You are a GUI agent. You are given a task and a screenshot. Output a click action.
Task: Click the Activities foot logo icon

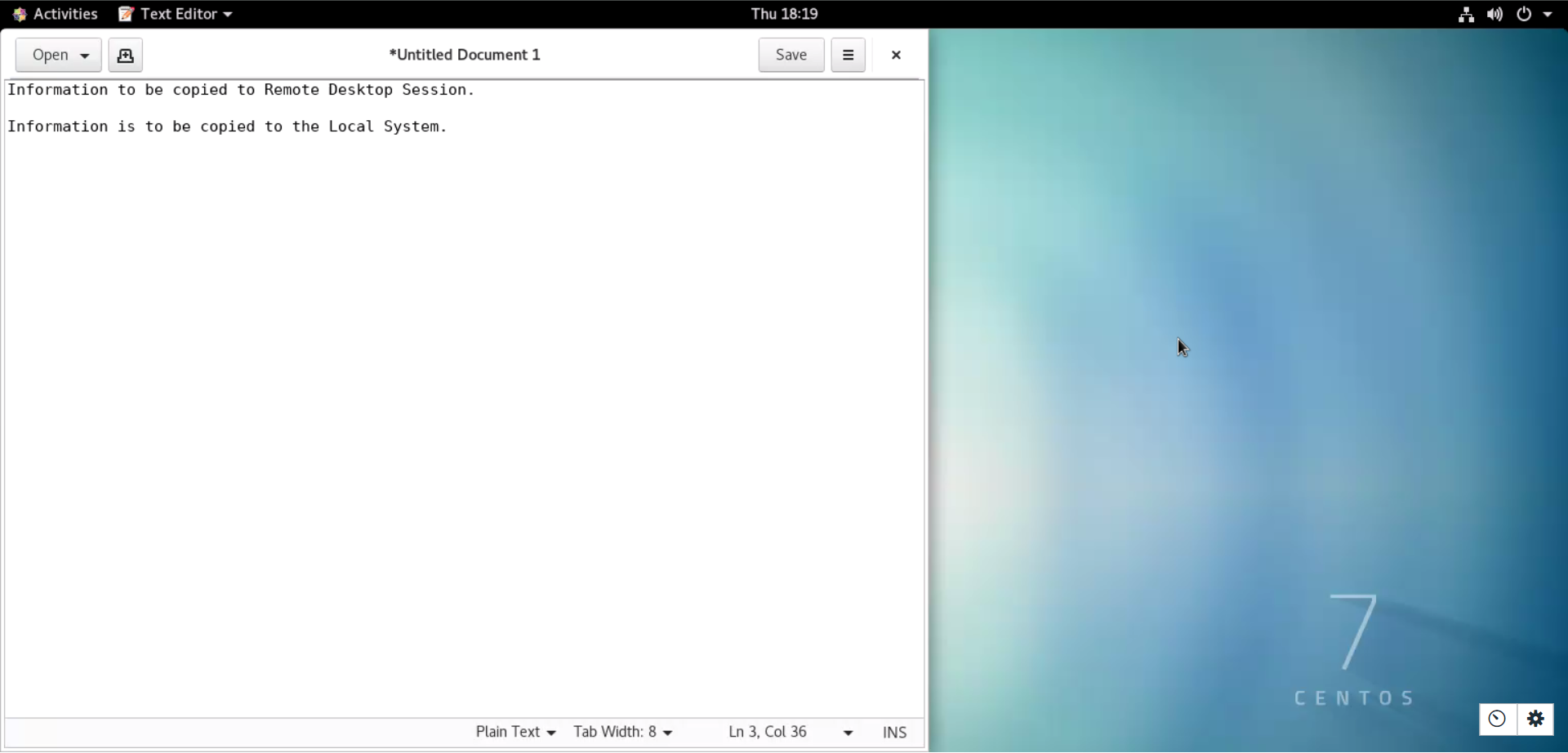click(20, 14)
